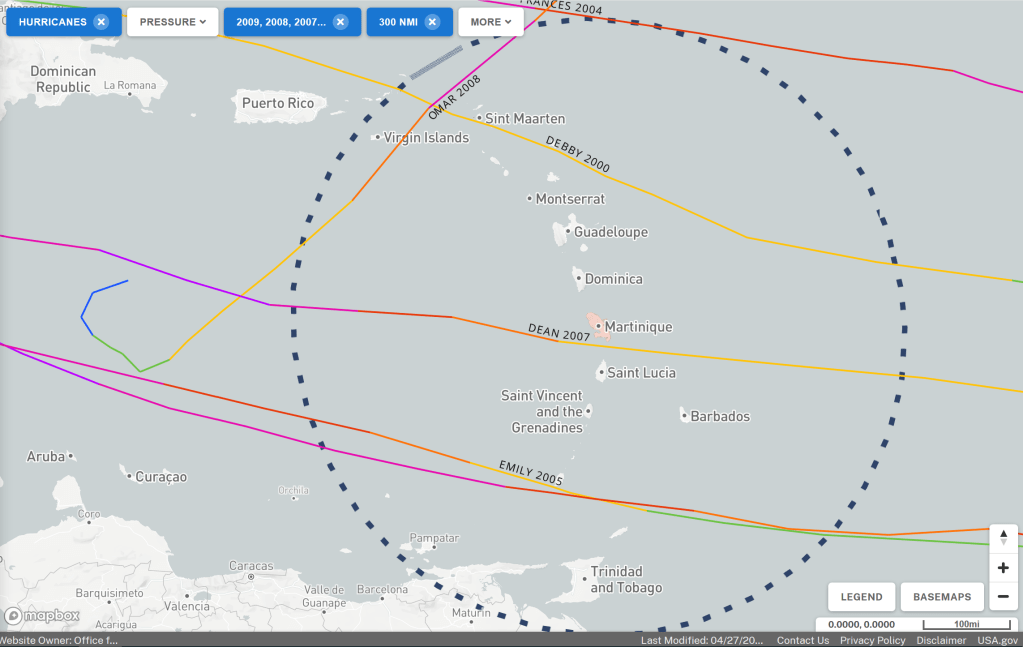
Task: Open the BASEMAPS selector
Action: click(x=941, y=597)
